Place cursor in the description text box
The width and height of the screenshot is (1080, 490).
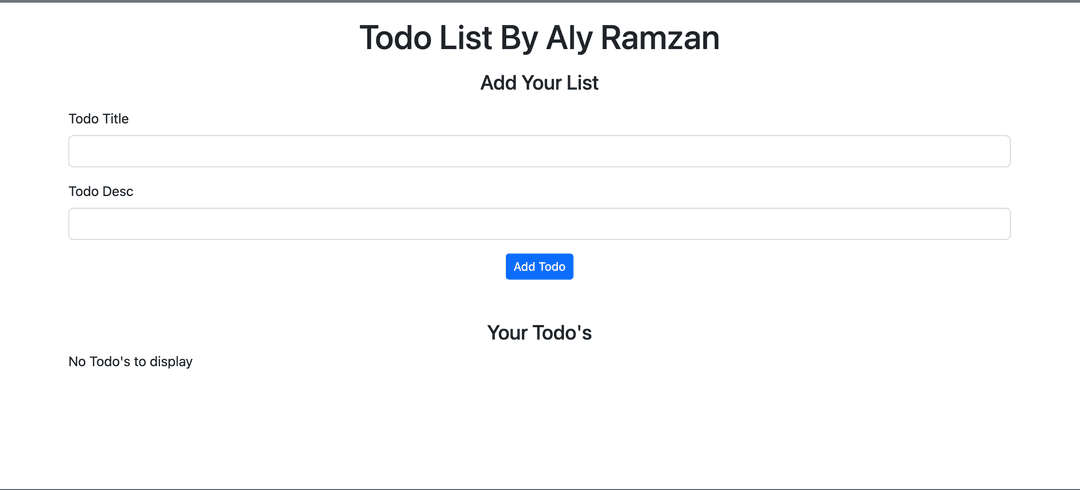539,224
